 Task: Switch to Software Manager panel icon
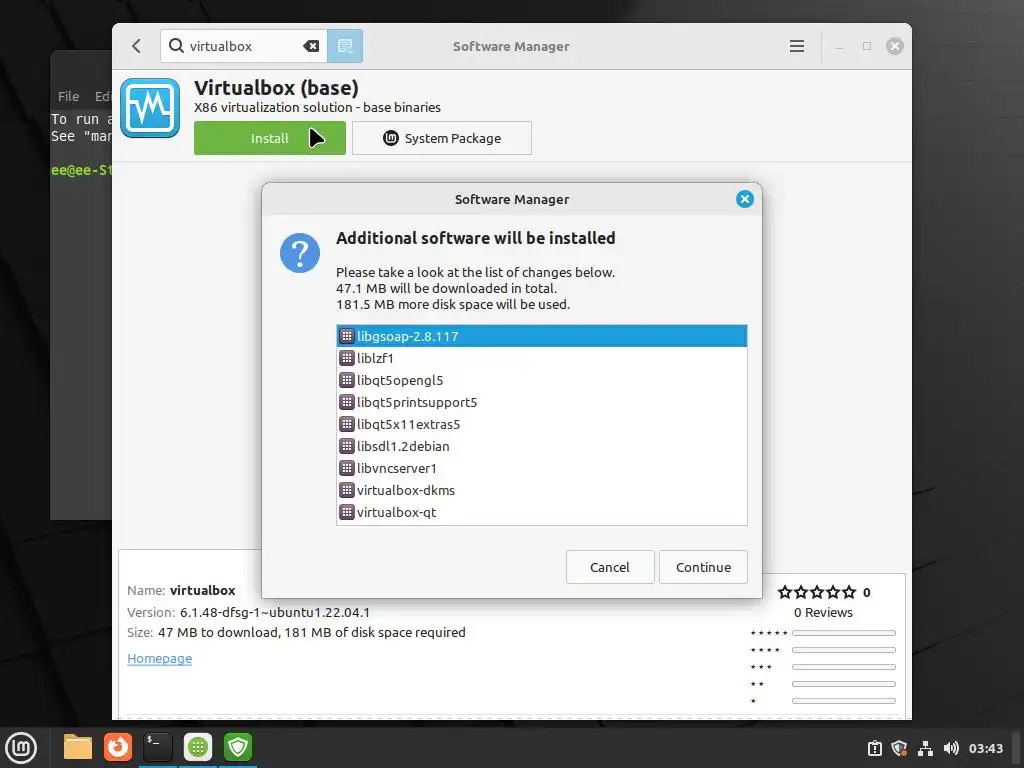198,747
